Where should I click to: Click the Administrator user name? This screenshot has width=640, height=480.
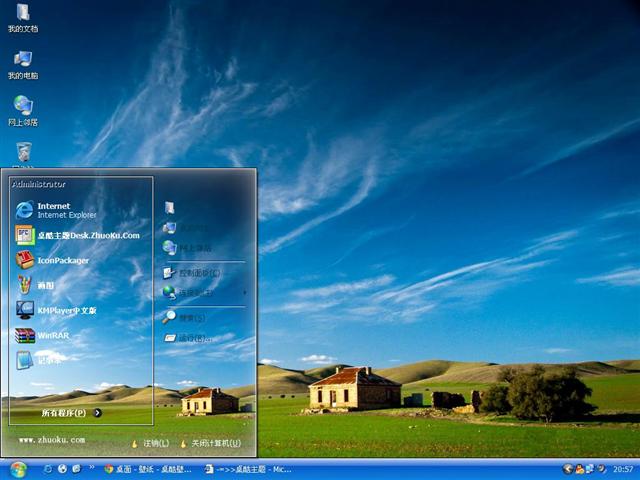point(39,184)
